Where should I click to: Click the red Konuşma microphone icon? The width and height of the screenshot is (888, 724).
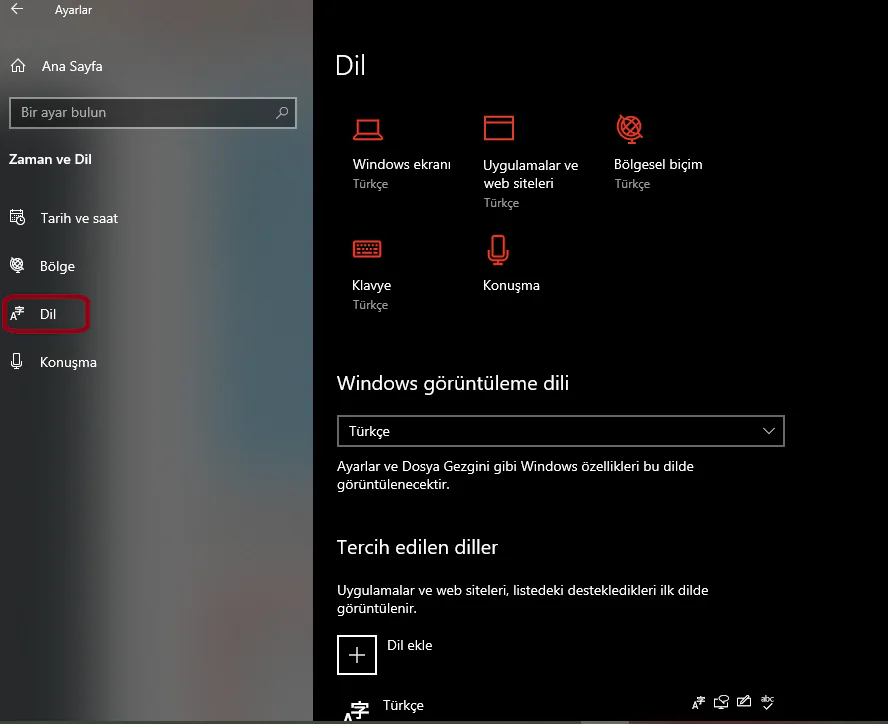[x=497, y=249]
